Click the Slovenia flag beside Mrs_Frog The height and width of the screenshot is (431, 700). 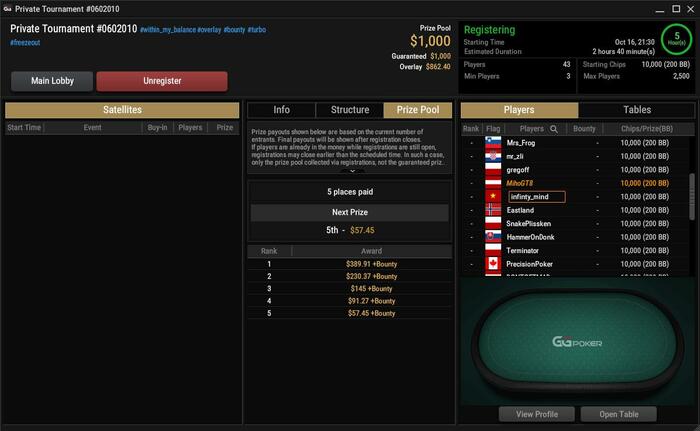point(493,142)
